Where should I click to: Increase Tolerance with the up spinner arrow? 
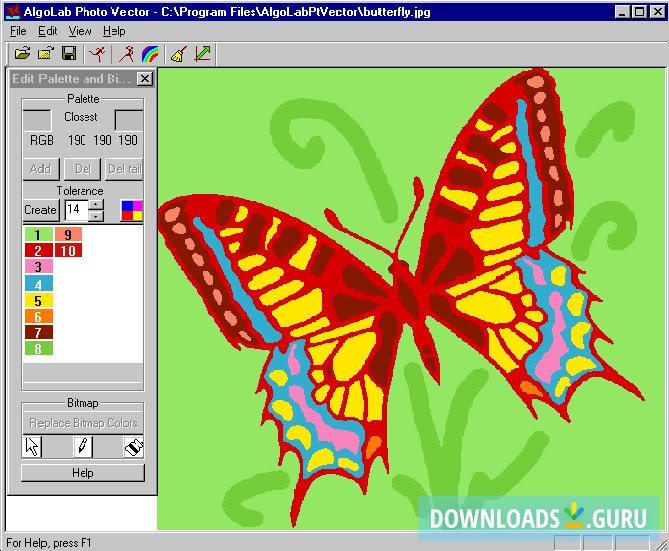pyautogui.click(x=96, y=204)
